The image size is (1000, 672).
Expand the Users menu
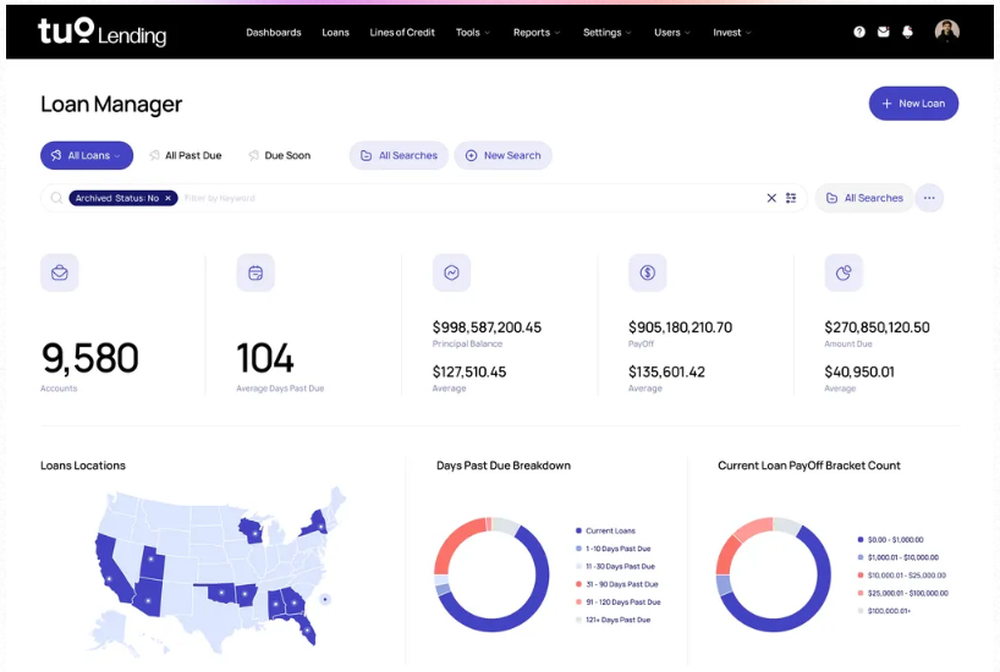[672, 33]
